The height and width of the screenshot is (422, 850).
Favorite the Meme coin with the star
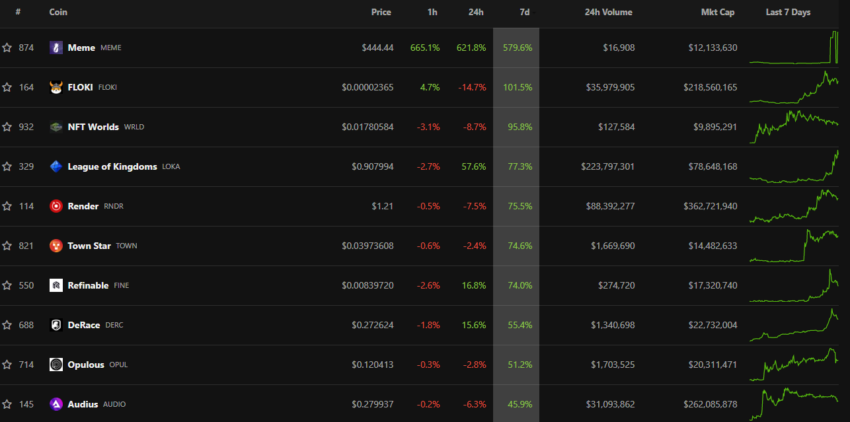7,48
